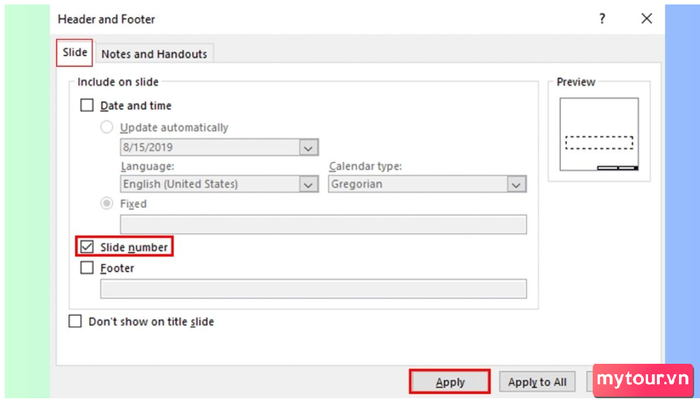Click the mytour.vn logo
This screenshot has width=700, height=405.
640,379
